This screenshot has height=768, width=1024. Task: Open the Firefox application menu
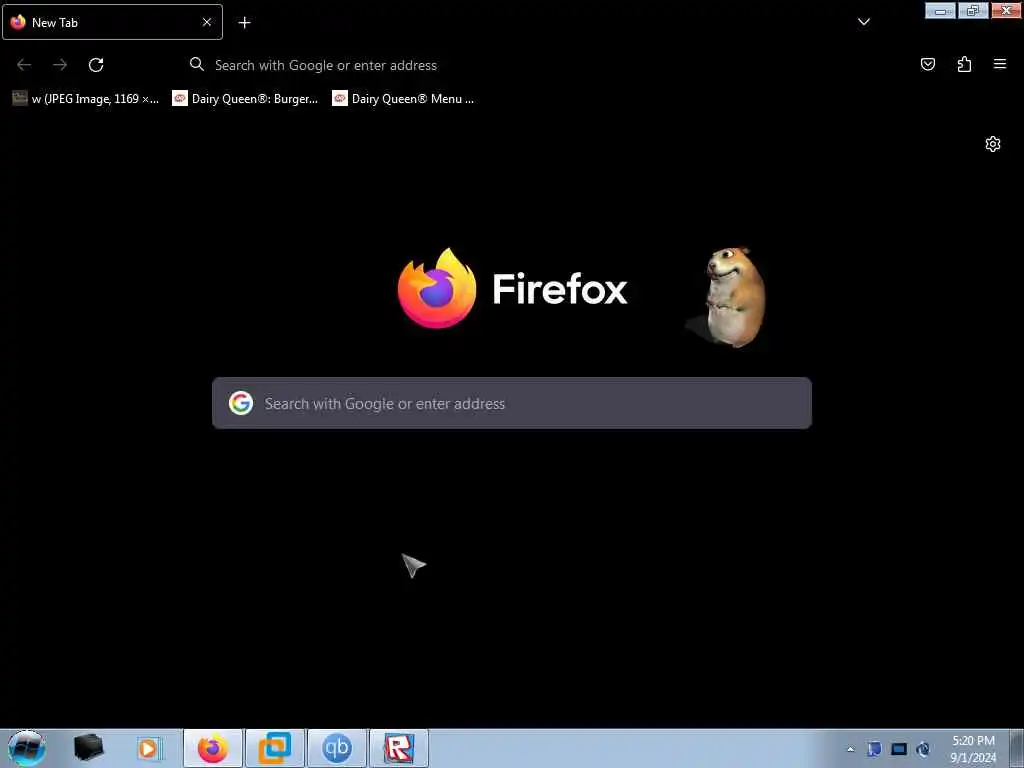tap(999, 64)
